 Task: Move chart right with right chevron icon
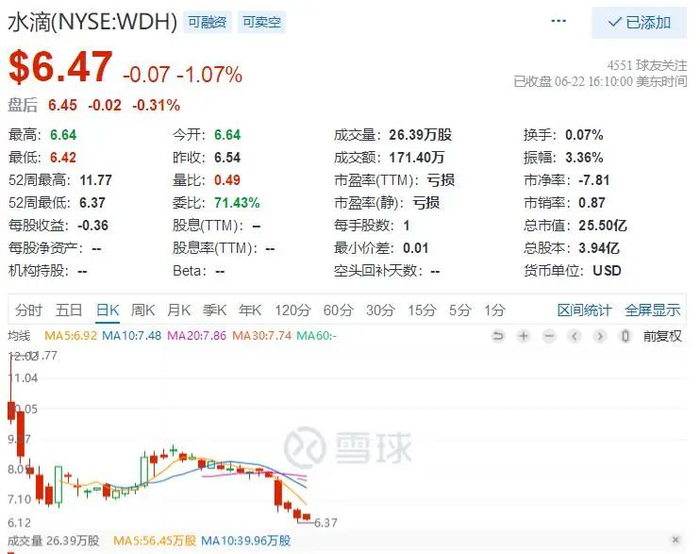click(600, 336)
